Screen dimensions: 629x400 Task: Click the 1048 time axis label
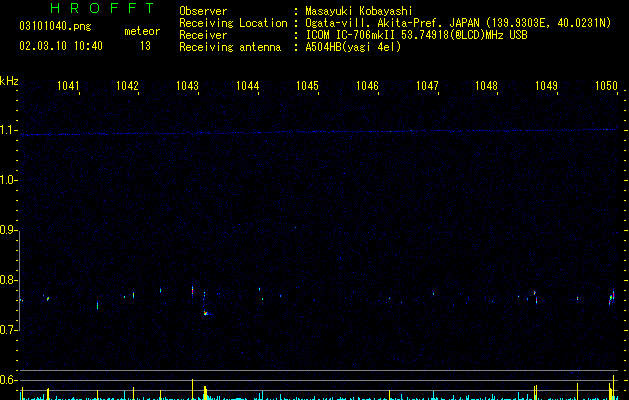click(x=486, y=86)
